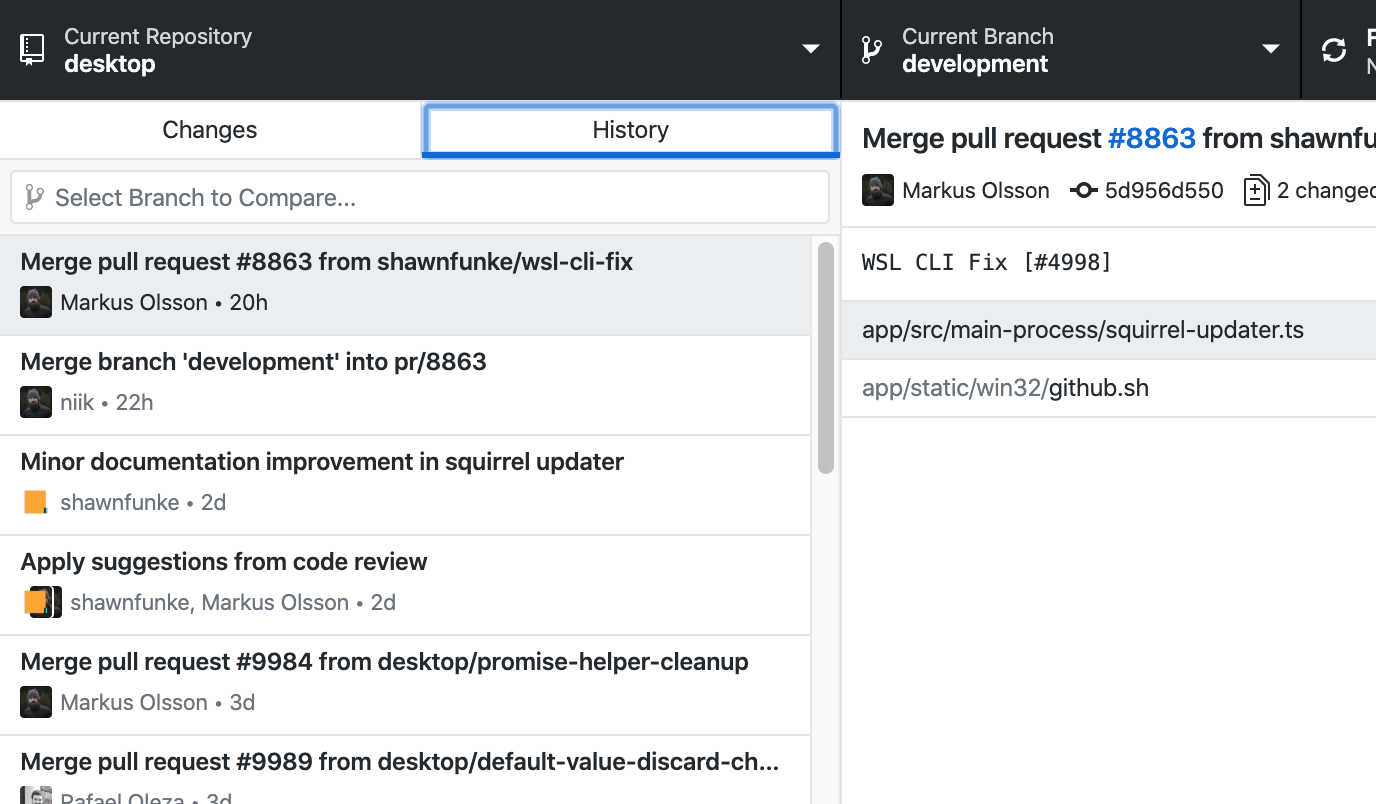Click the branch icon beside Current Branch
Screen dimensions: 1376x804
point(871,47)
